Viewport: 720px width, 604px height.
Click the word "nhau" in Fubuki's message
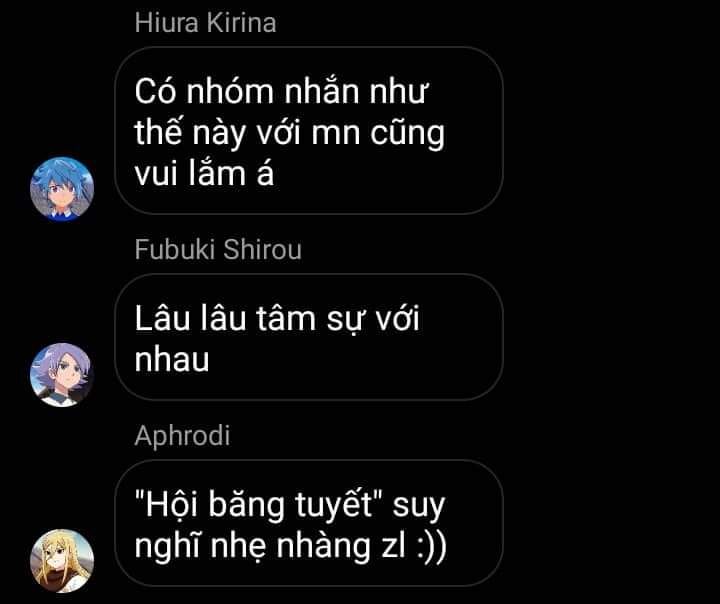[x=172, y=360]
